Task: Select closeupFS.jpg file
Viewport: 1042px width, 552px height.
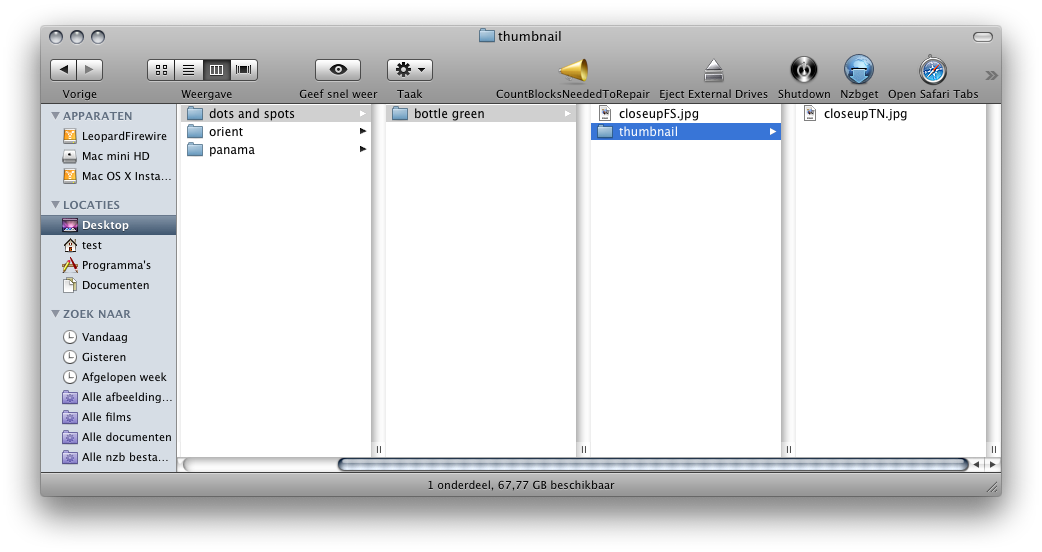Action: (685, 114)
